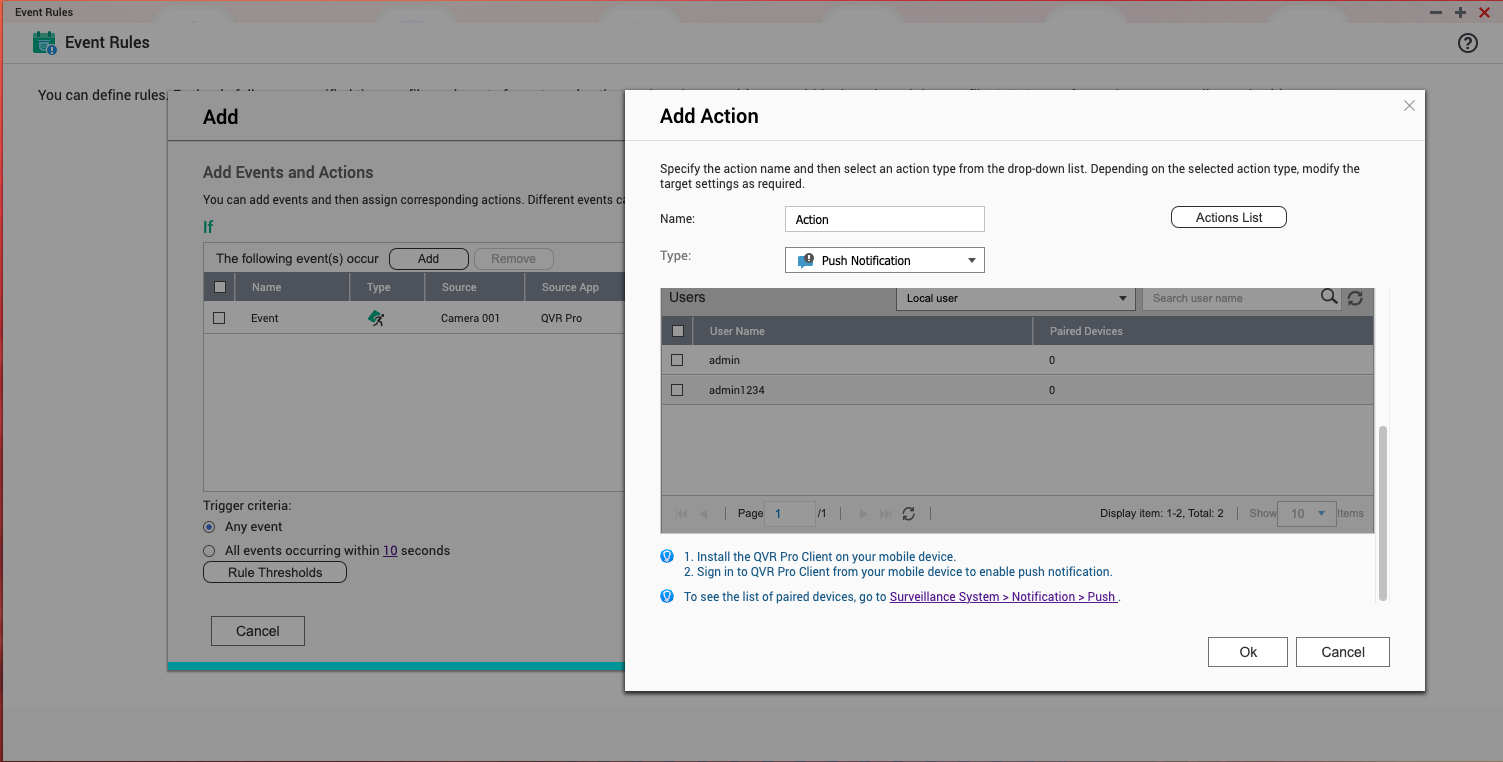Click the Add Action dialog vertical scrollbar
Image resolution: width=1503 pixels, height=762 pixels.
[1383, 512]
